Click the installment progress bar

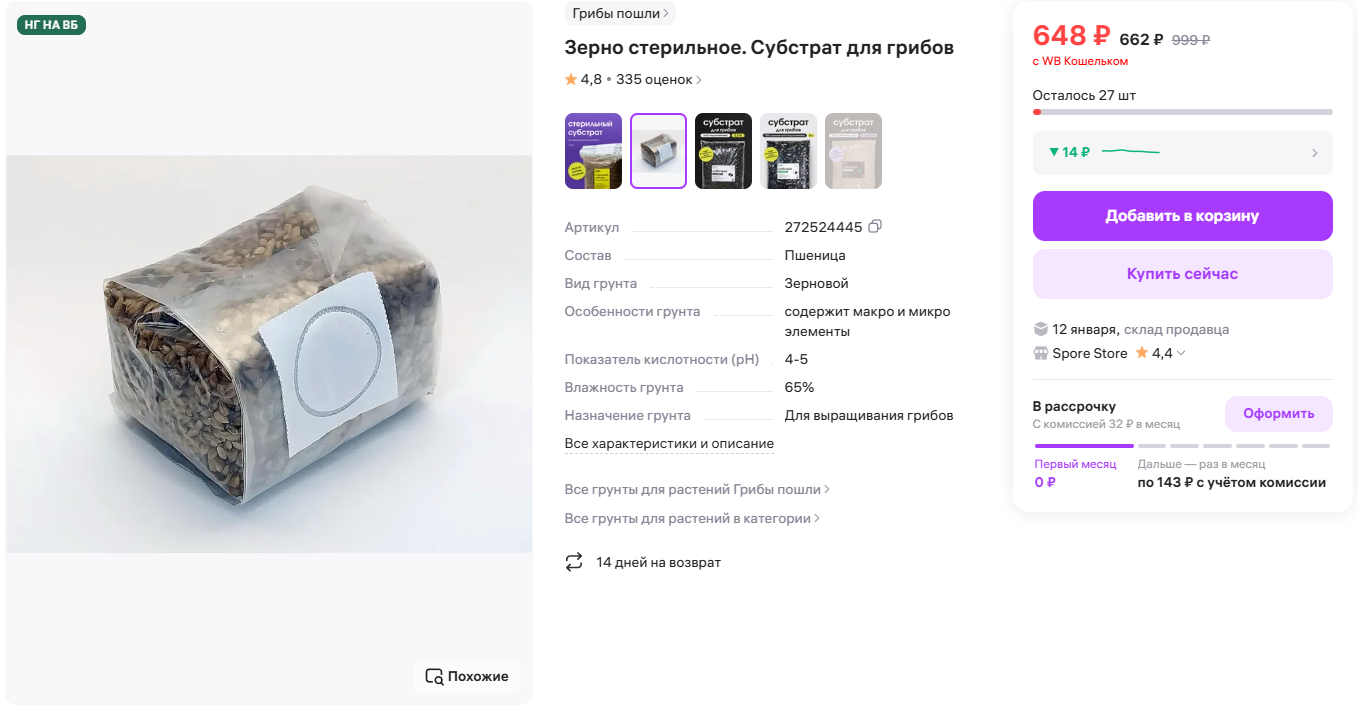[1182, 446]
